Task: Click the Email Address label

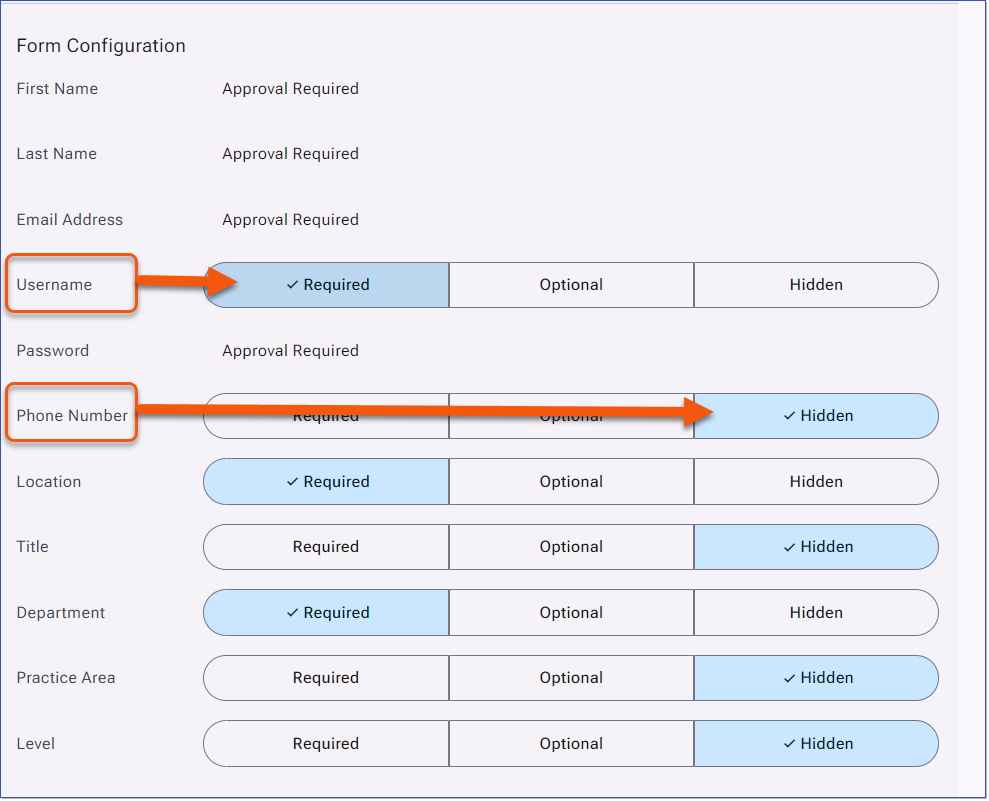Action: [69, 219]
